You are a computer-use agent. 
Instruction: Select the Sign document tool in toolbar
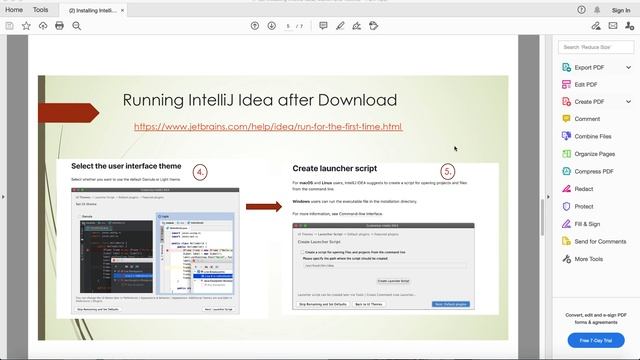357,26
